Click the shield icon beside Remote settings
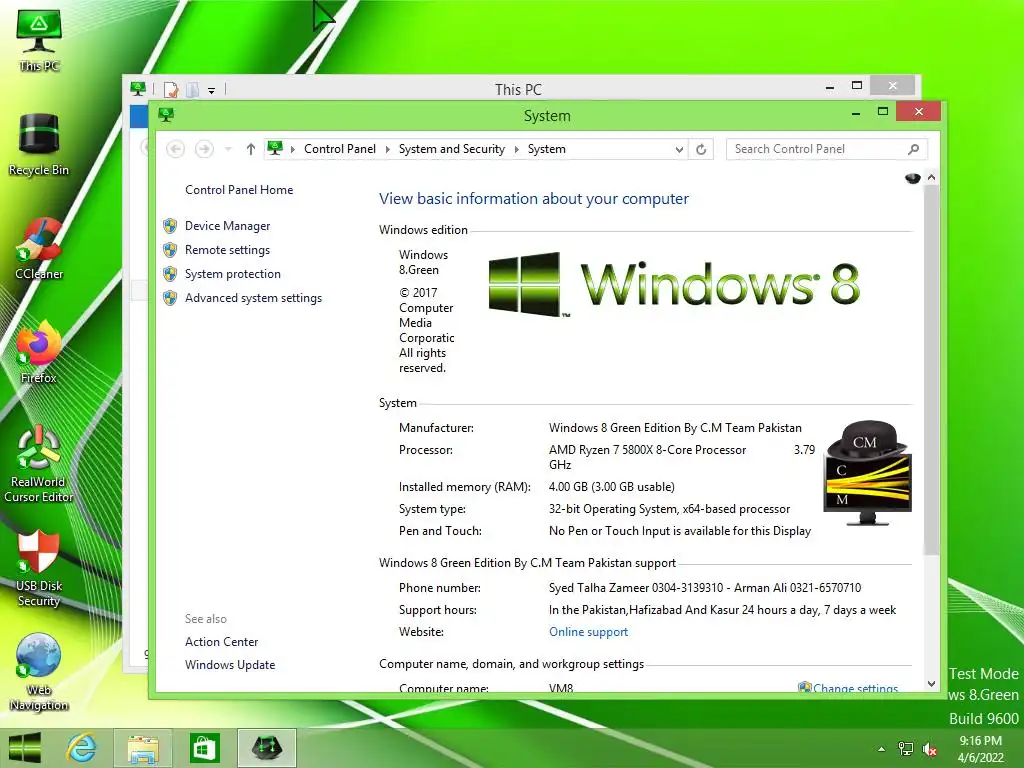 point(170,249)
